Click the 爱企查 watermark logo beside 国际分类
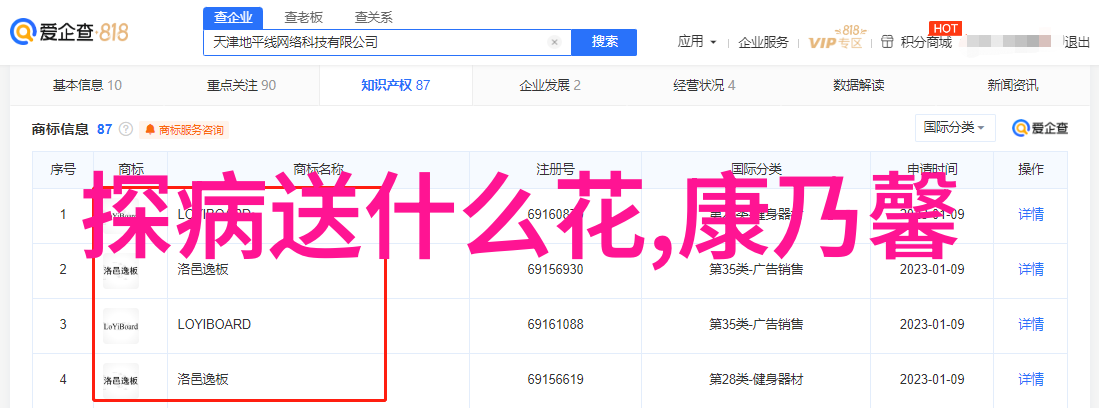Image resolution: width=1099 pixels, height=408 pixels. 1040,128
